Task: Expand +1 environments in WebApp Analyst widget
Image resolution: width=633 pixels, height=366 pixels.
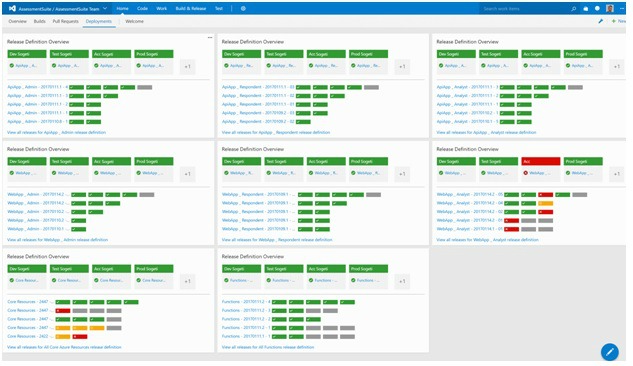Action: click(617, 174)
